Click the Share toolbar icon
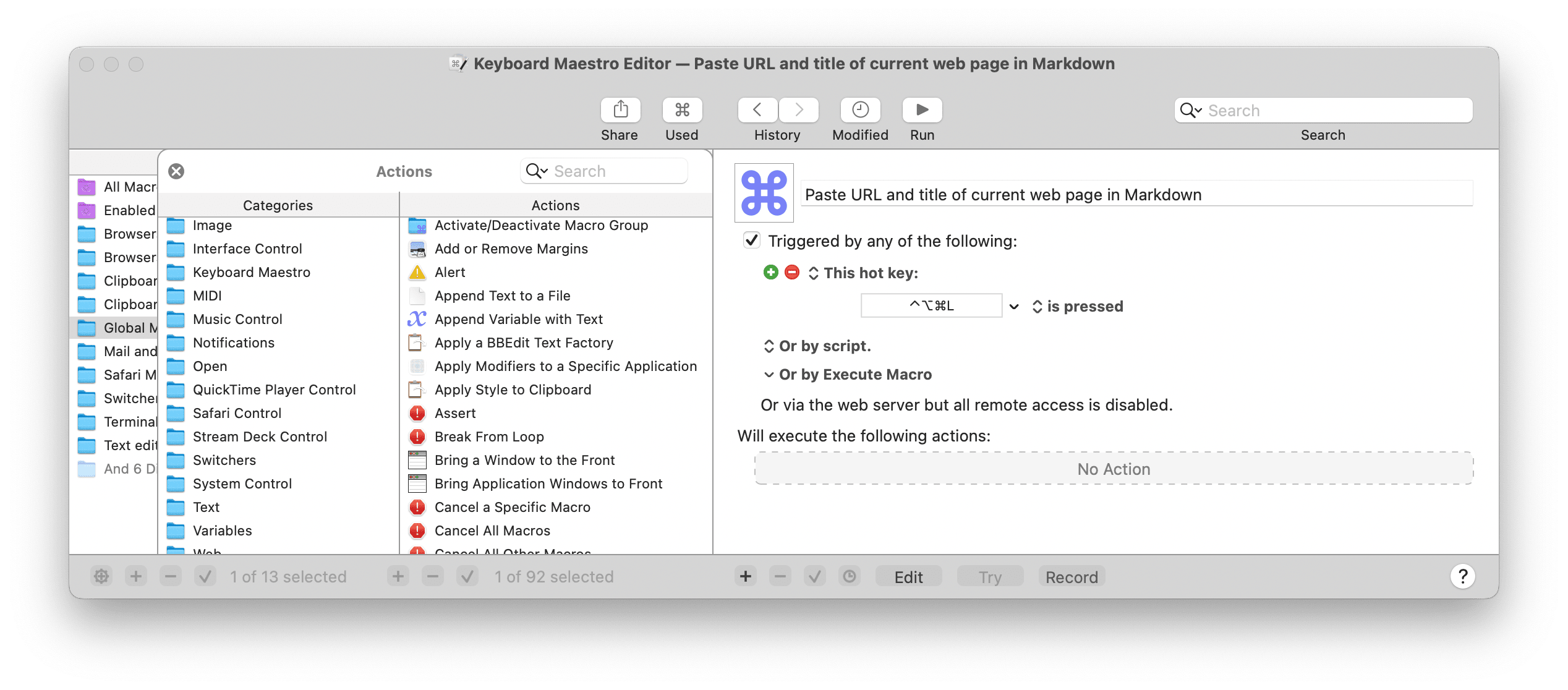1568x690 pixels. [x=620, y=110]
